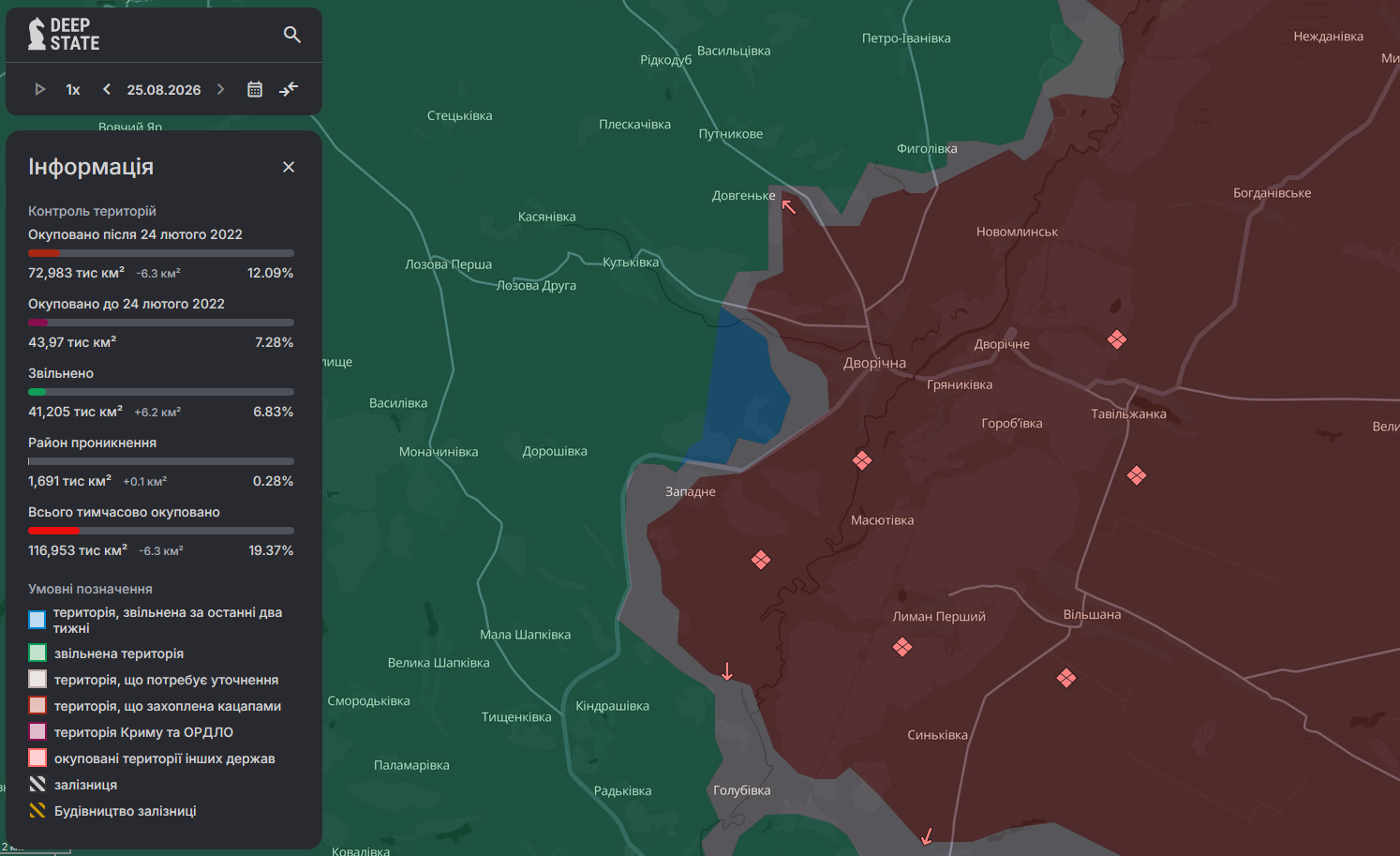Go to the previous date
Screen dimensions: 1400x856
point(107,89)
